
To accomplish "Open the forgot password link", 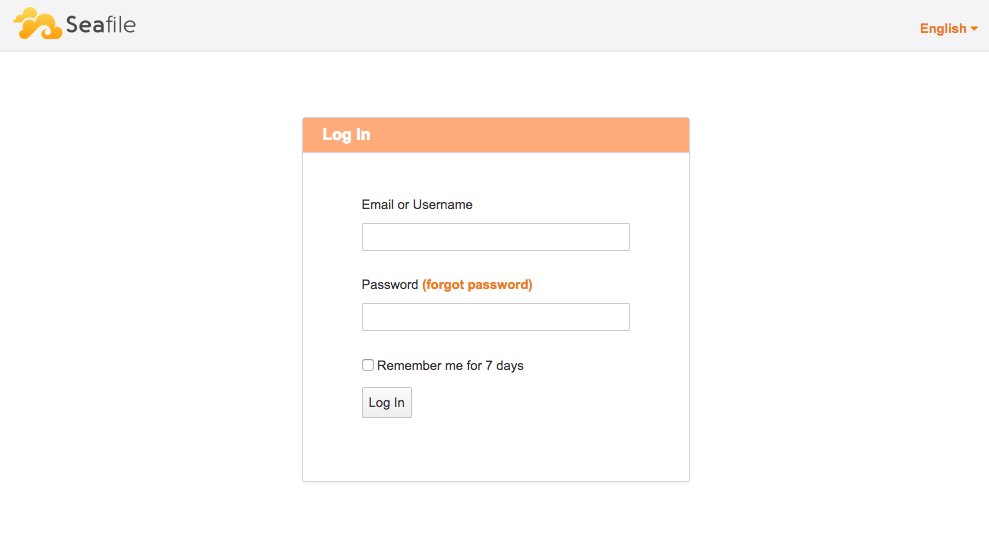I will tap(477, 285).
